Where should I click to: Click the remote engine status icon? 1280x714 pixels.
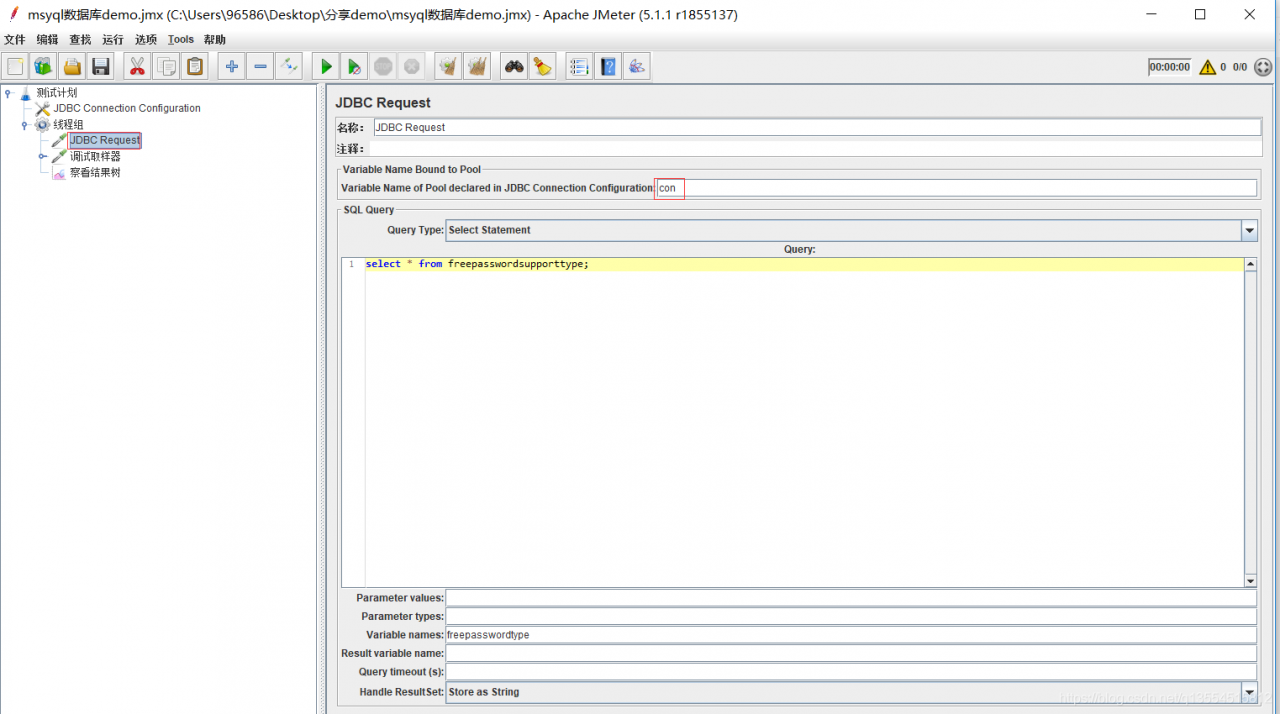1263,67
